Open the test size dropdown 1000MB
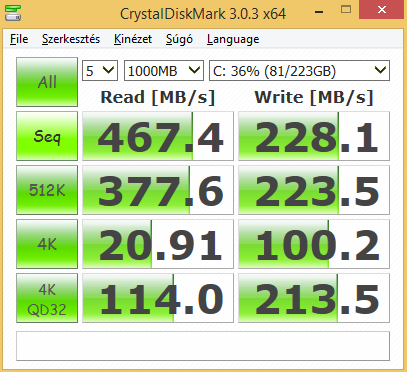Image resolution: width=407 pixels, height=372 pixels. click(x=164, y=71)
